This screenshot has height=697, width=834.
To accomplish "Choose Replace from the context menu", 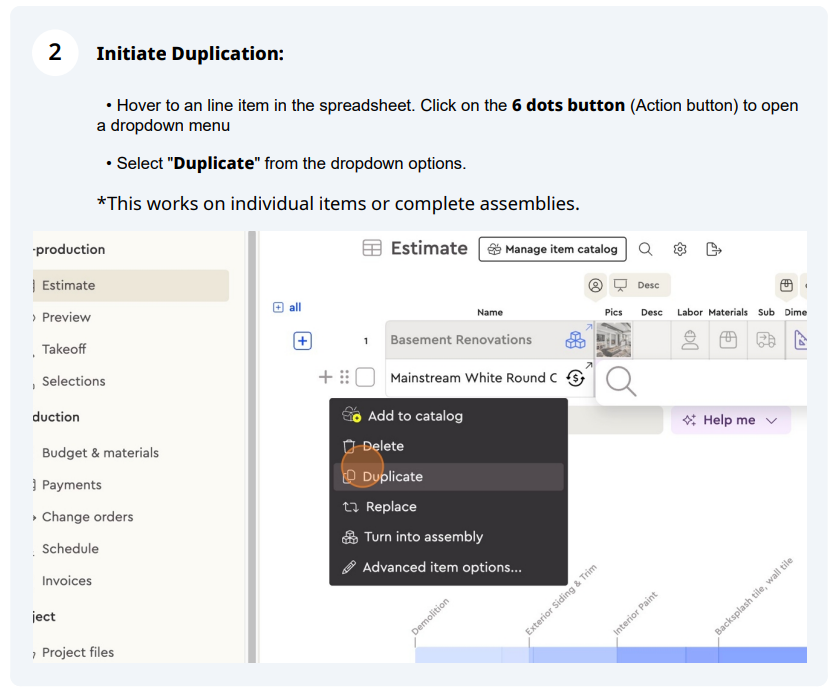I will [448, 507].
